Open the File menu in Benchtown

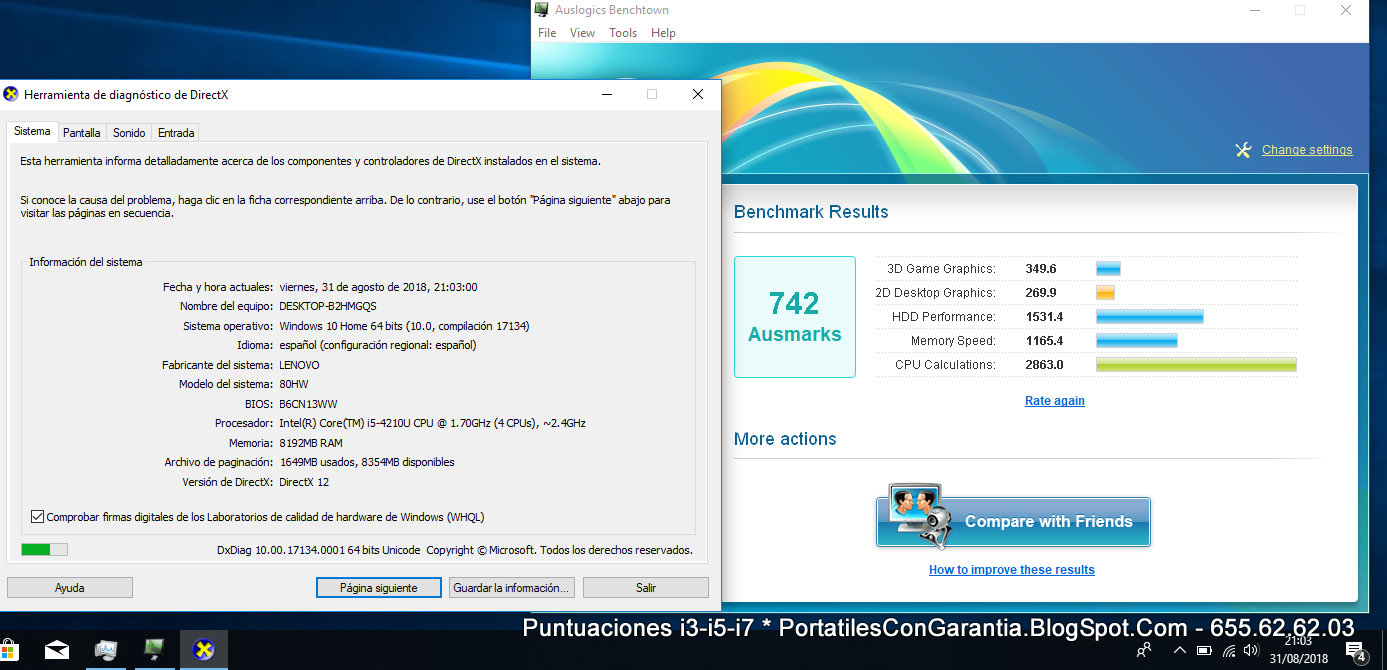tap(547, 33)
